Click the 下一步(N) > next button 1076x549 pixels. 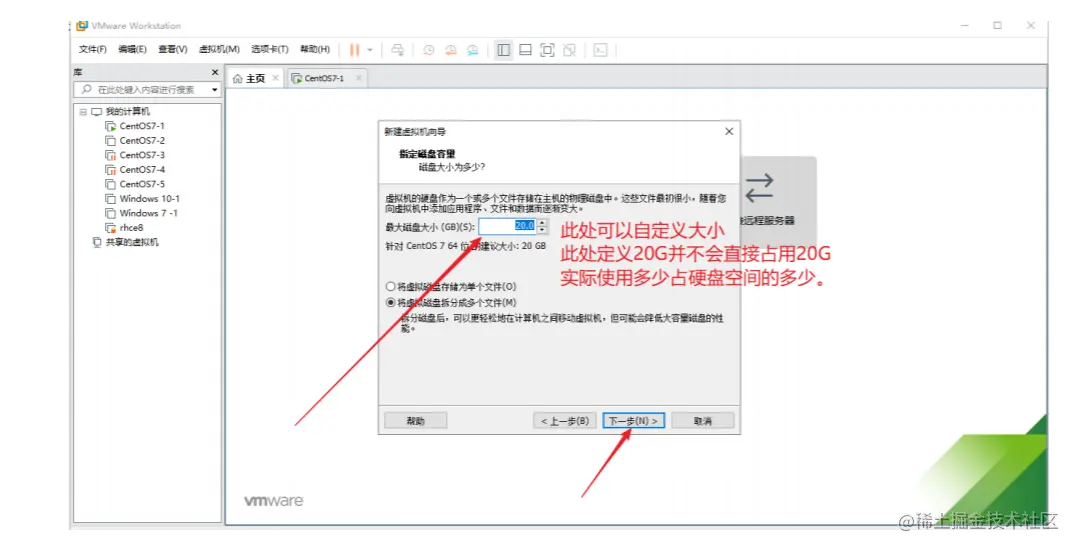point(633,421)
